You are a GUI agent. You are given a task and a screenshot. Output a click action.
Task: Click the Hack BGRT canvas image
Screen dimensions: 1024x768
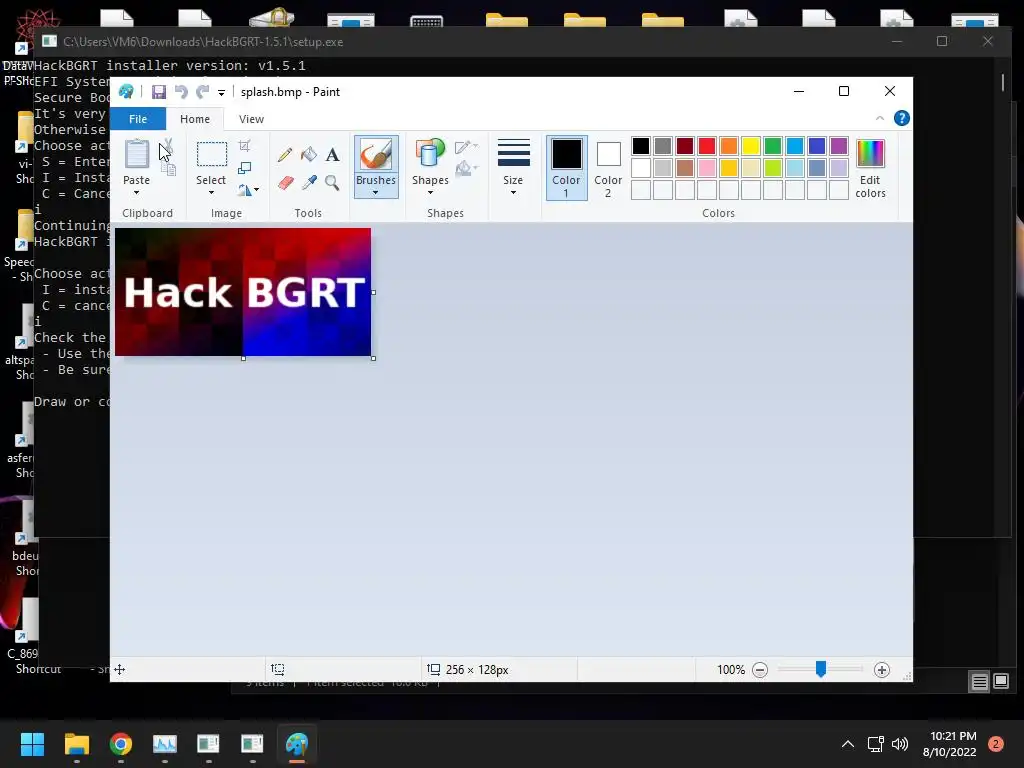tap(243, 292)
